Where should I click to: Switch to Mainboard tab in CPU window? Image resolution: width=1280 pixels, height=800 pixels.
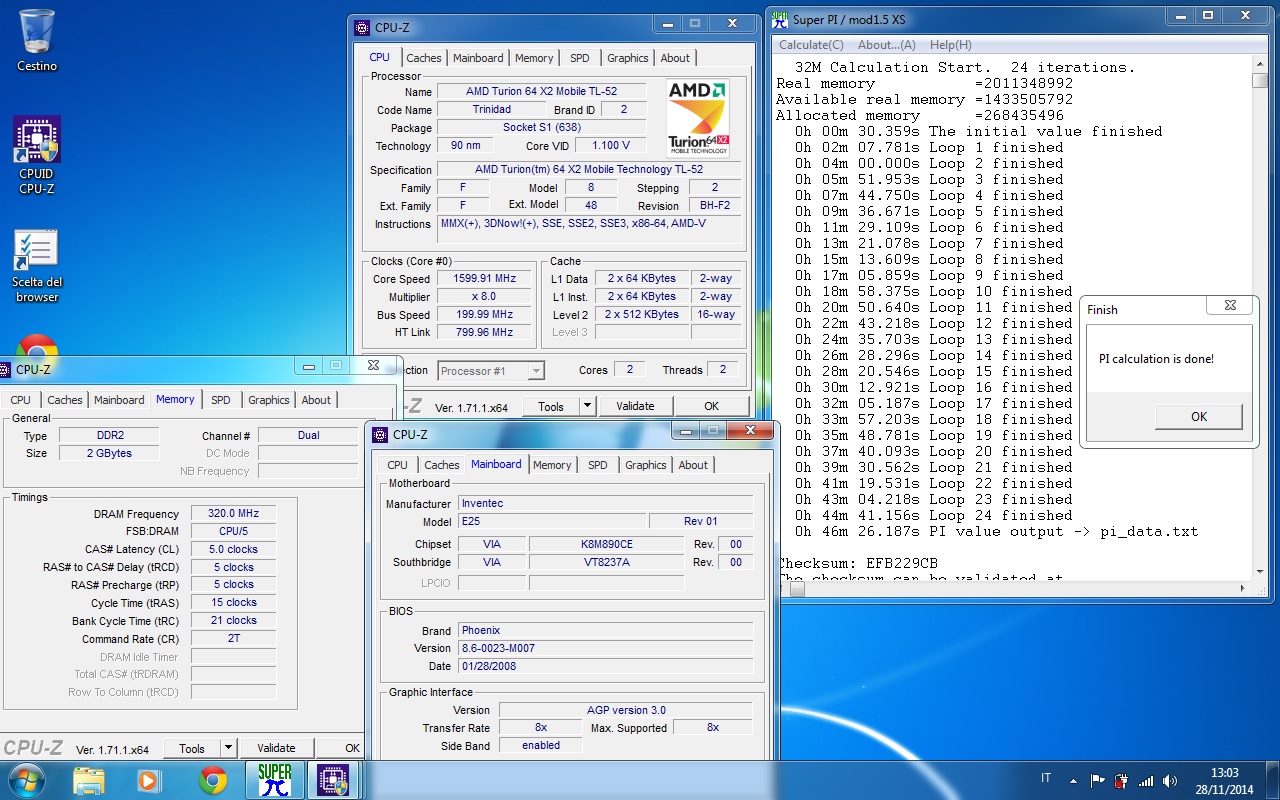[x=478, y=58]
